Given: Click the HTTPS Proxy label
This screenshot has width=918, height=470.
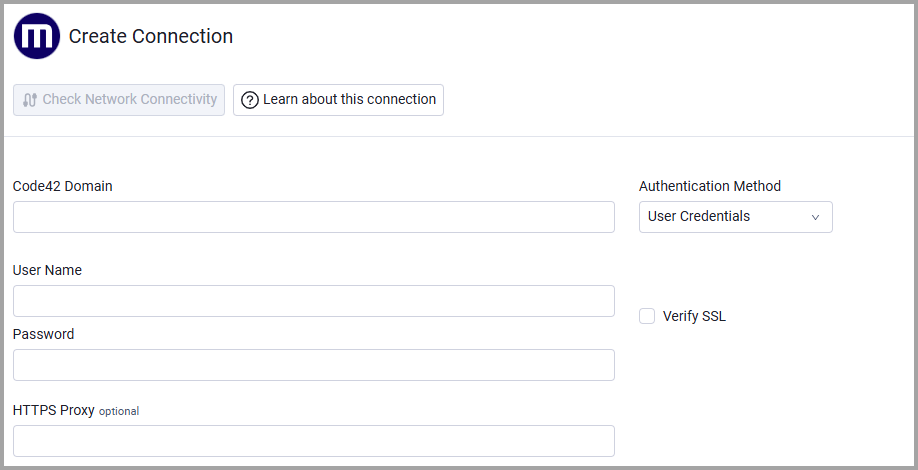Looking at the screenshot, I should click(54, 410).
